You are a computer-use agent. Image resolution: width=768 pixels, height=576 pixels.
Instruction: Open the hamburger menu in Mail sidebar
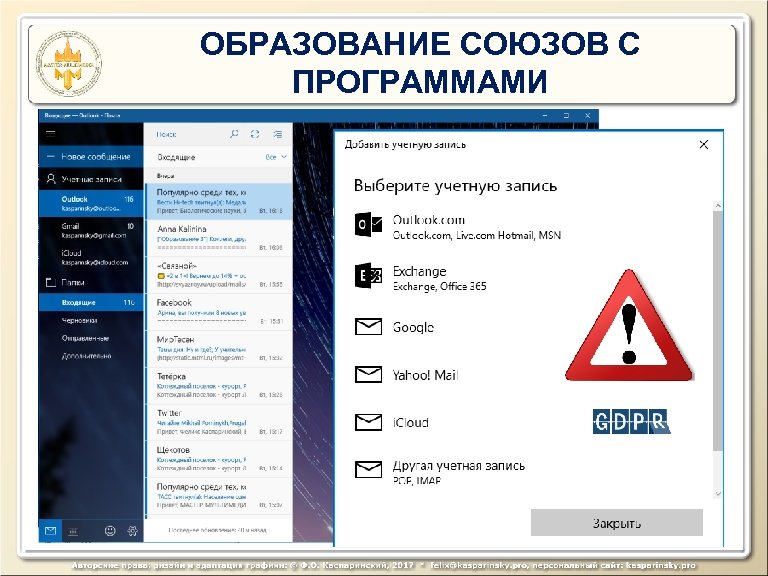click(50, 133)
